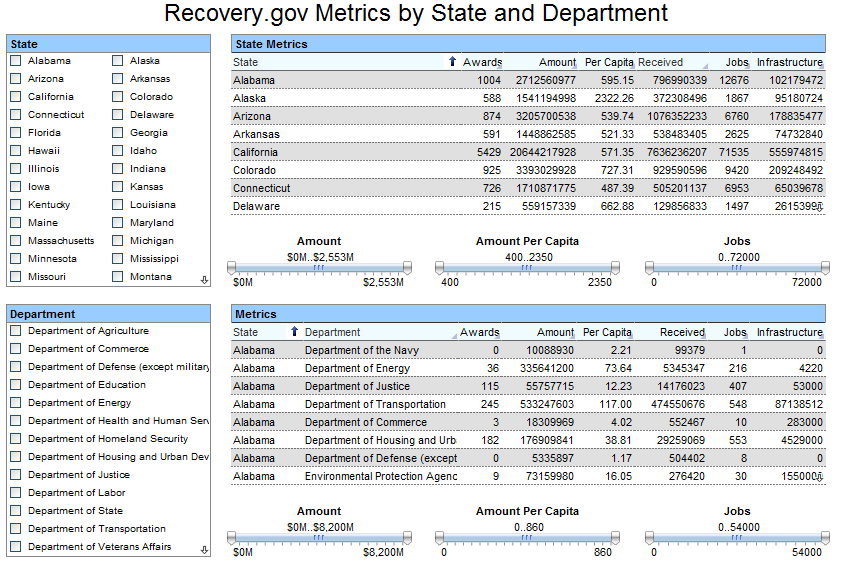Select Department of the Navy row
848x578 pixels.
pos(528,350)
